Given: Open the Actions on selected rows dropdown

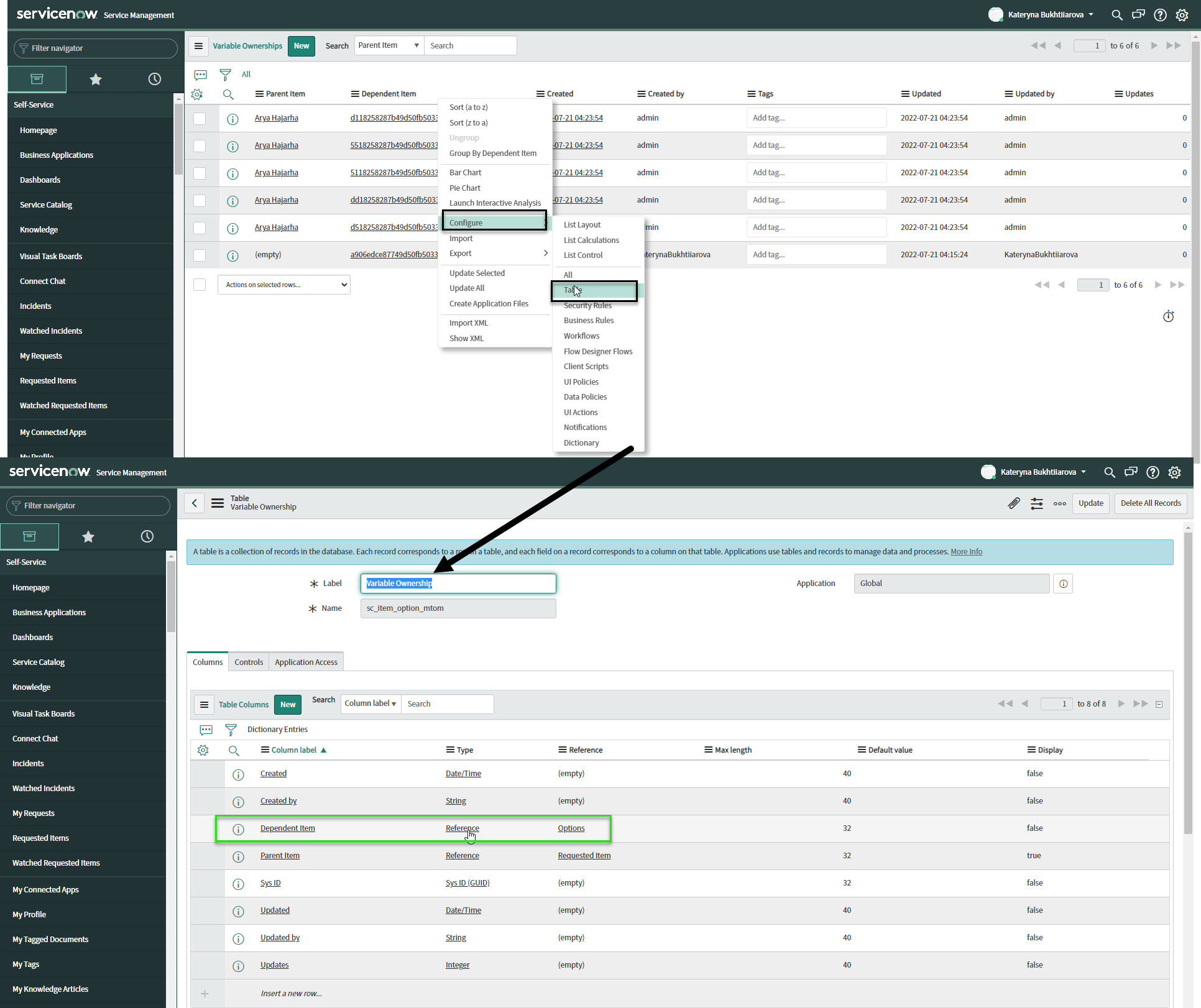Looking at the screenshot, I should 283,285.
